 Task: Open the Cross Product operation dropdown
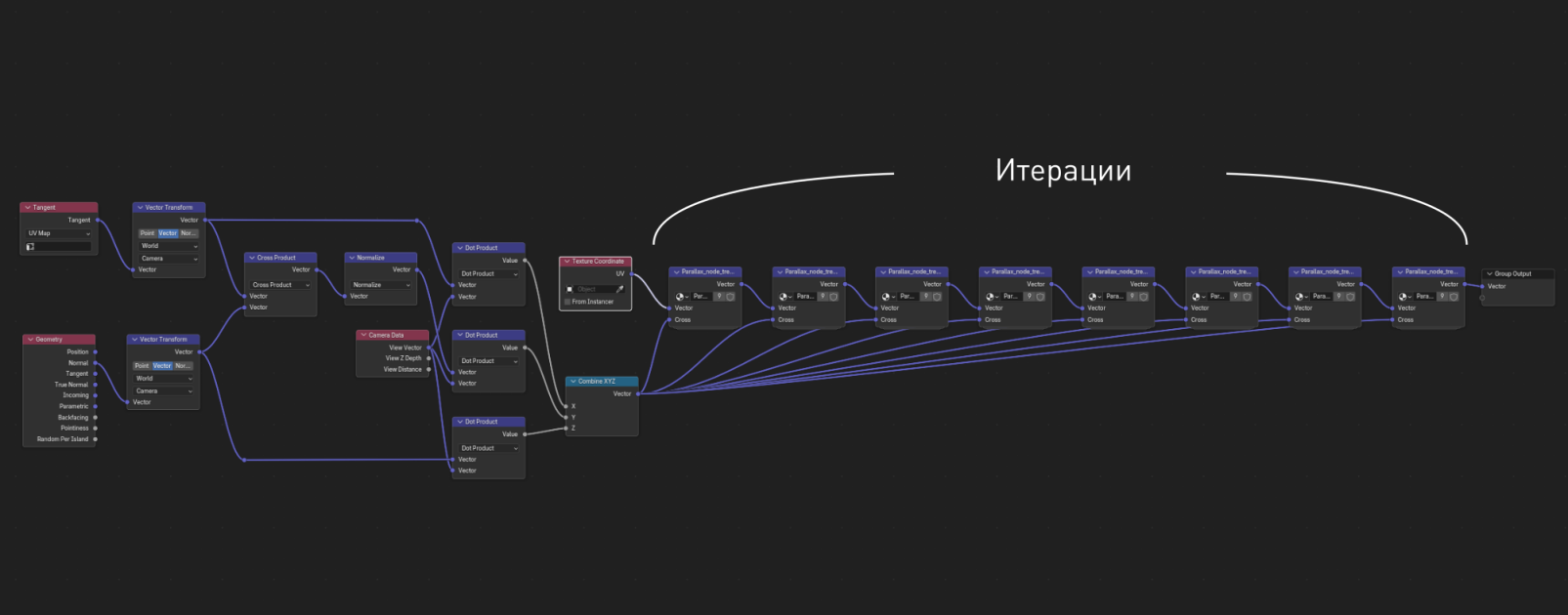pos(281,285)
